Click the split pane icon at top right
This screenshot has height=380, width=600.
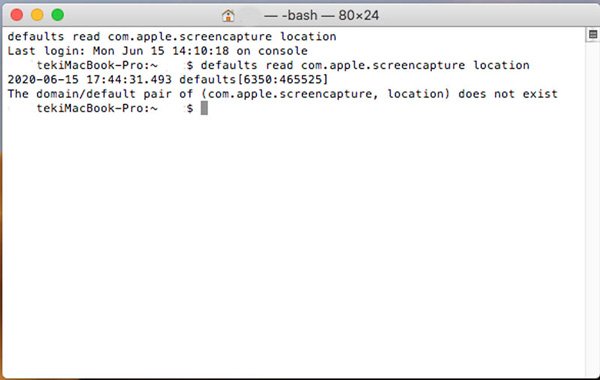pos(593,35)
